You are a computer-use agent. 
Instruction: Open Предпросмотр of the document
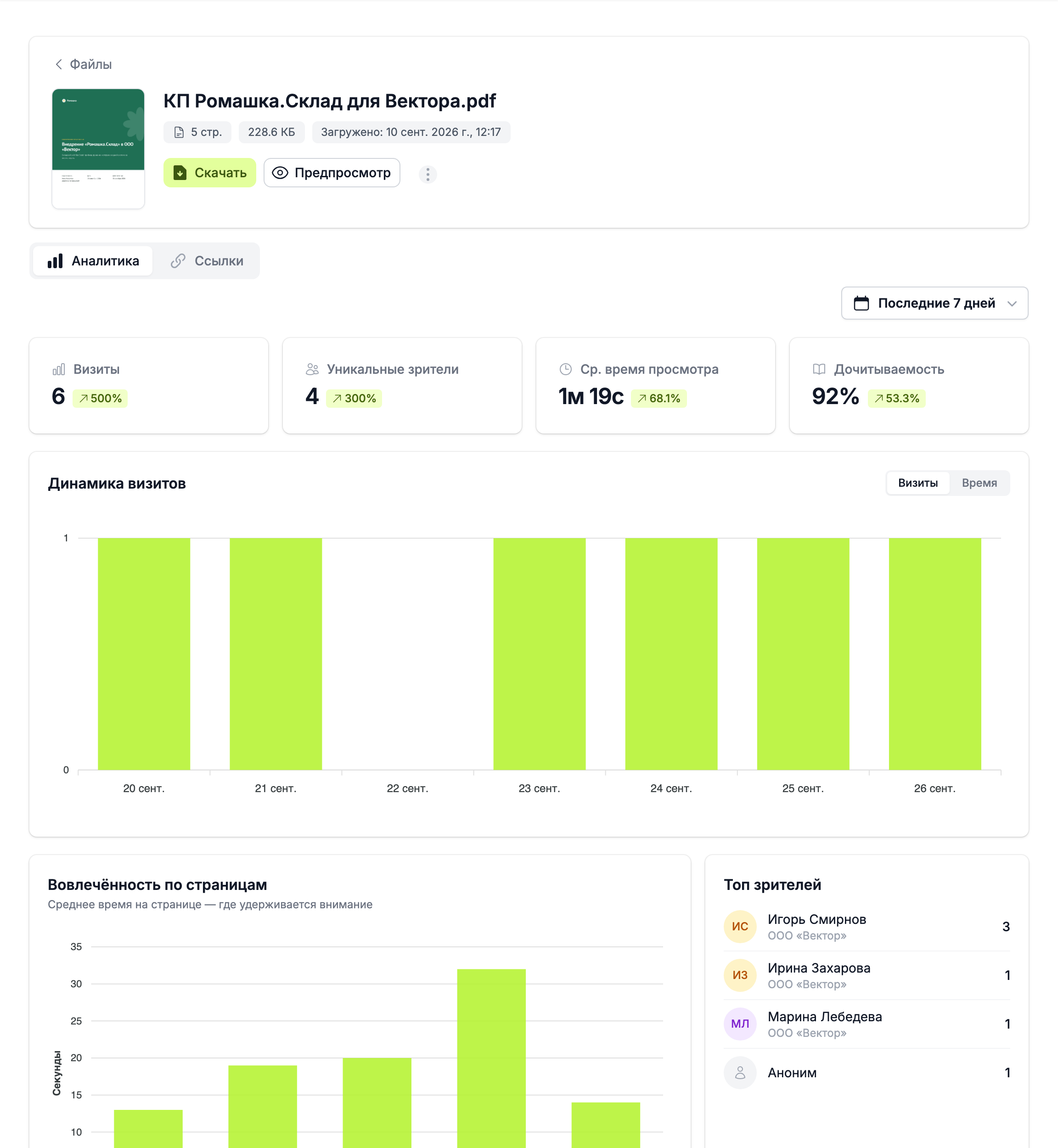(332, 173)
